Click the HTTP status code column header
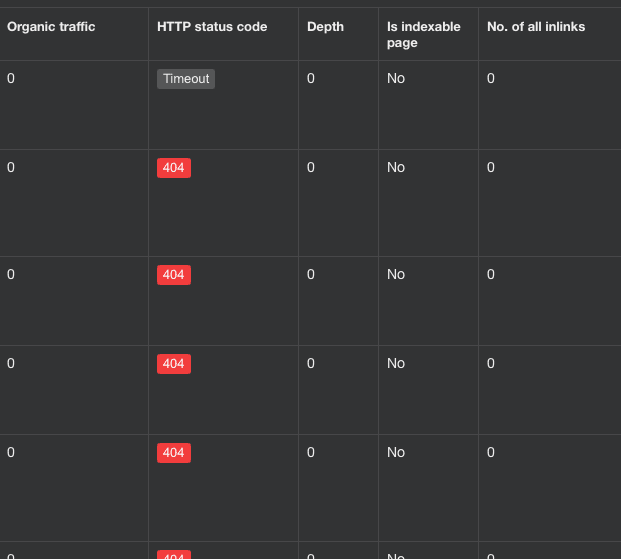621x559 pixels. (x=212, y=27)
